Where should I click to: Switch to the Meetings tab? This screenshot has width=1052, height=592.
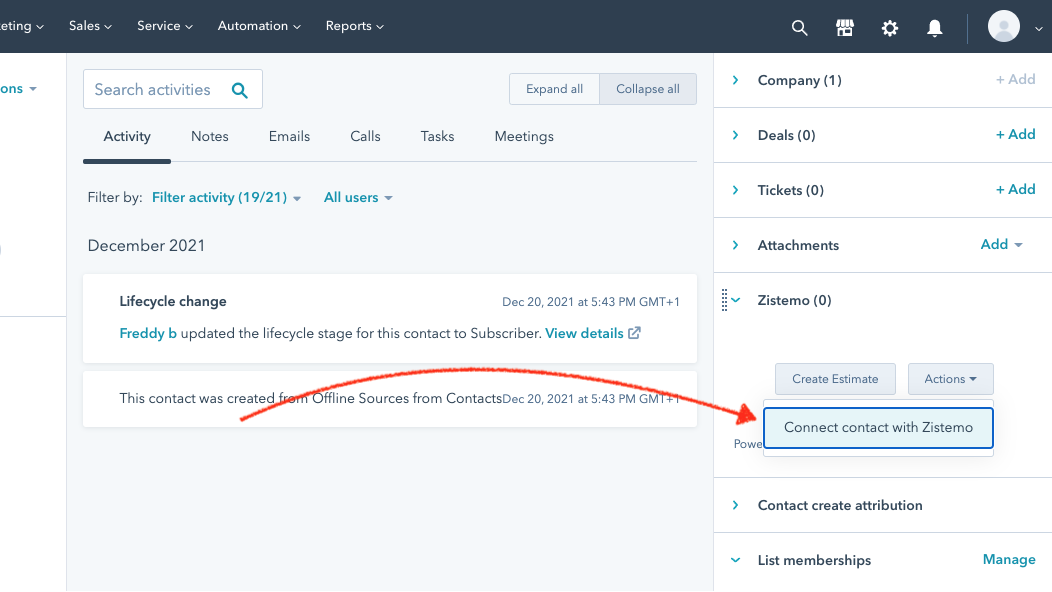click(x=524, y=136)
